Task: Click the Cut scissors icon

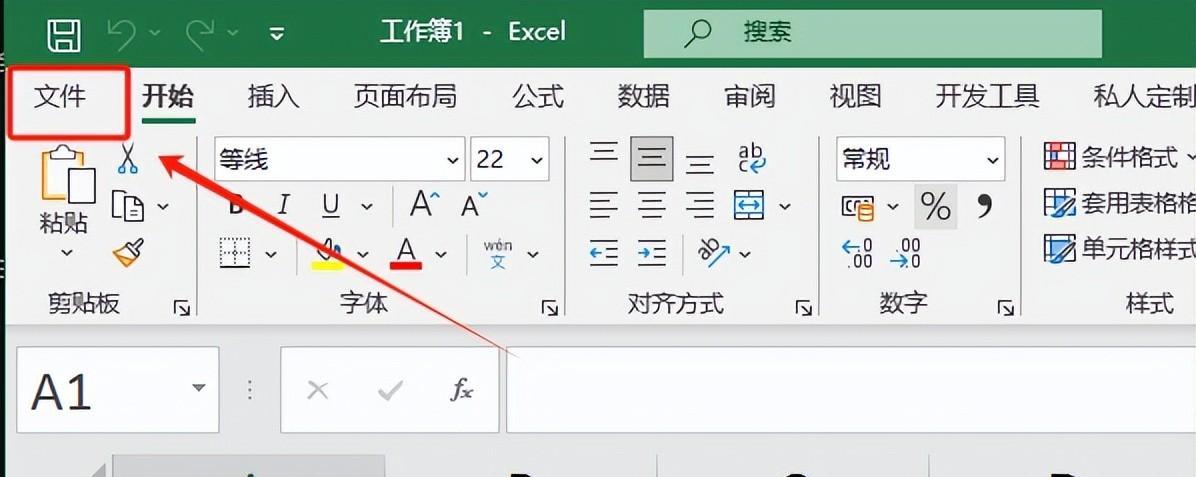Action: pyautogui.click(x=128, y=158)
